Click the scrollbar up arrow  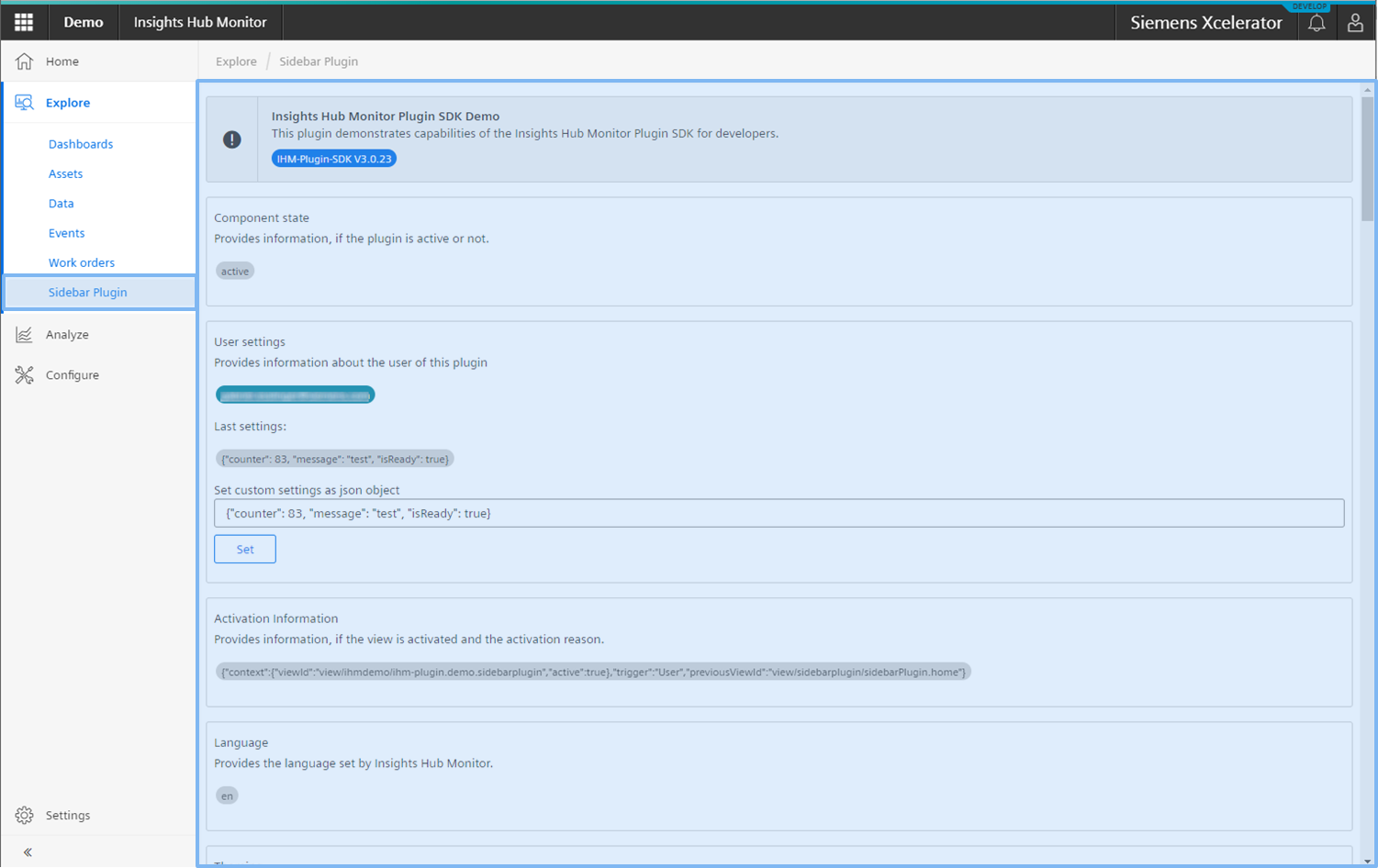(1368, 90)
